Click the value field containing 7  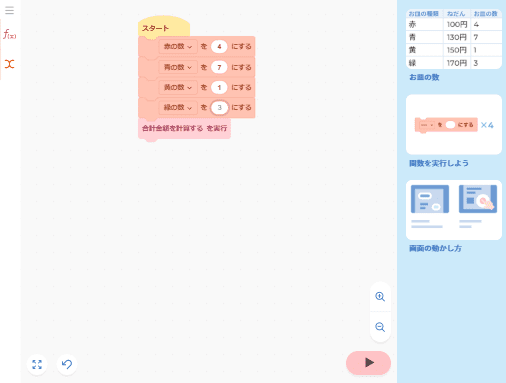pos(219,67)
